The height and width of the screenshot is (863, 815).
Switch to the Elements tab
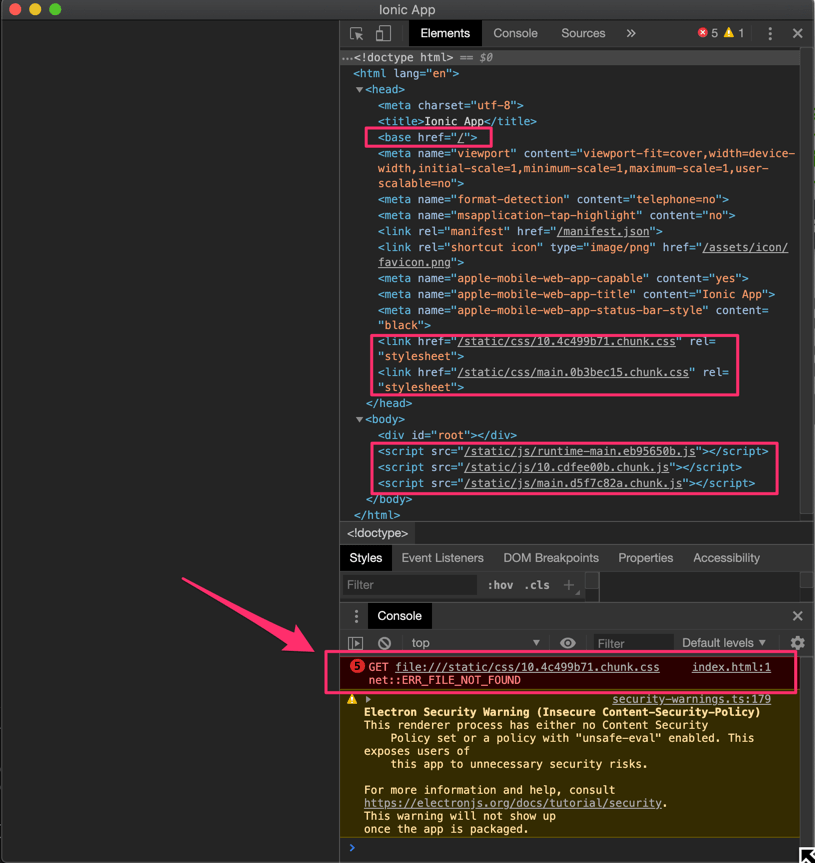click(445, 34)
